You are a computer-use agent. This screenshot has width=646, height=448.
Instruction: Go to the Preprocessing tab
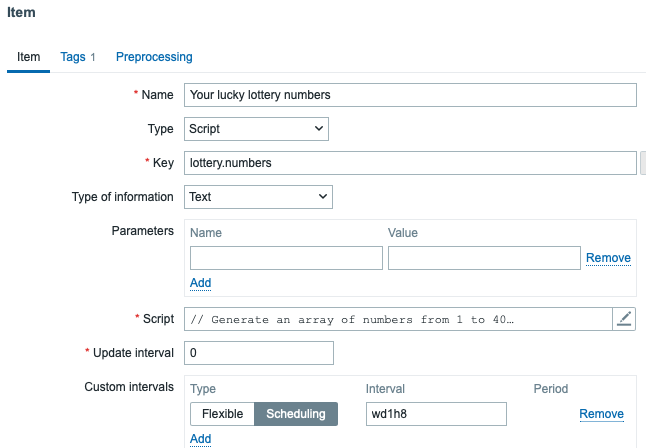[154, 57]
